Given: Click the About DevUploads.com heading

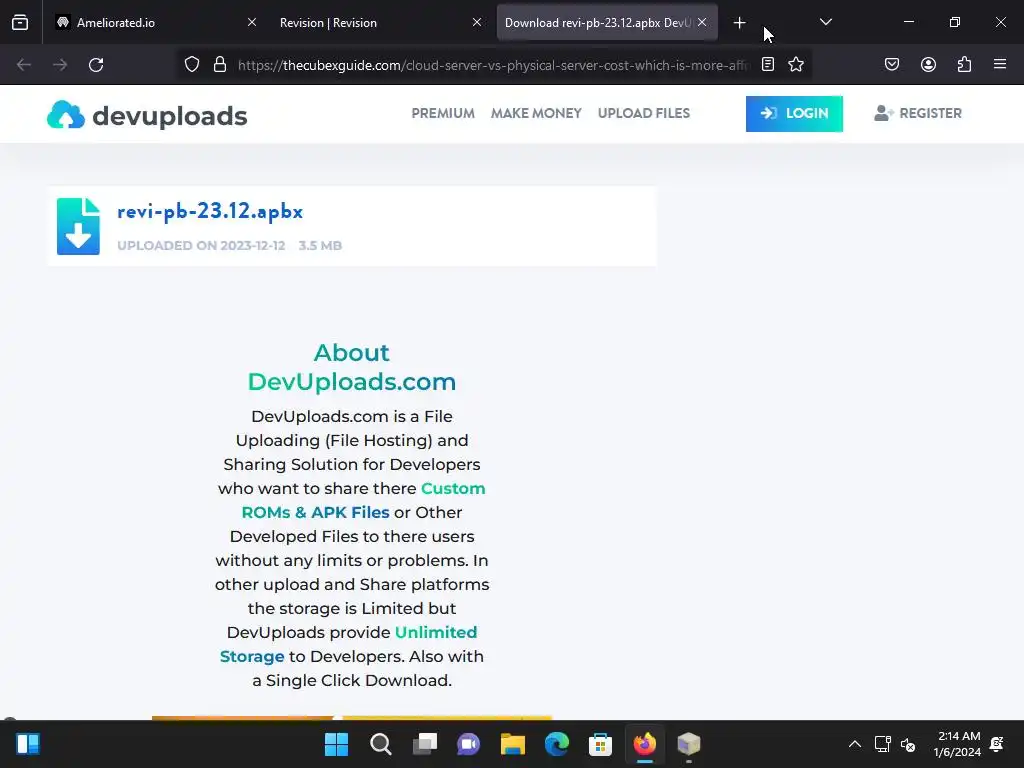Looking at the screenshot, I should (x=351, y=367).
